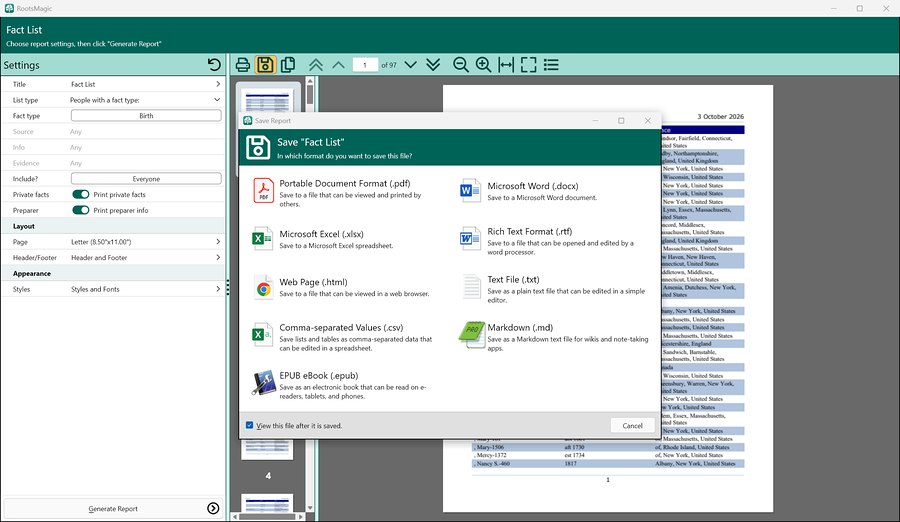Click the Chrome Web Page format icon
Image resolution: width=900 pixels, height=522 pixels.
coord(263,288)
